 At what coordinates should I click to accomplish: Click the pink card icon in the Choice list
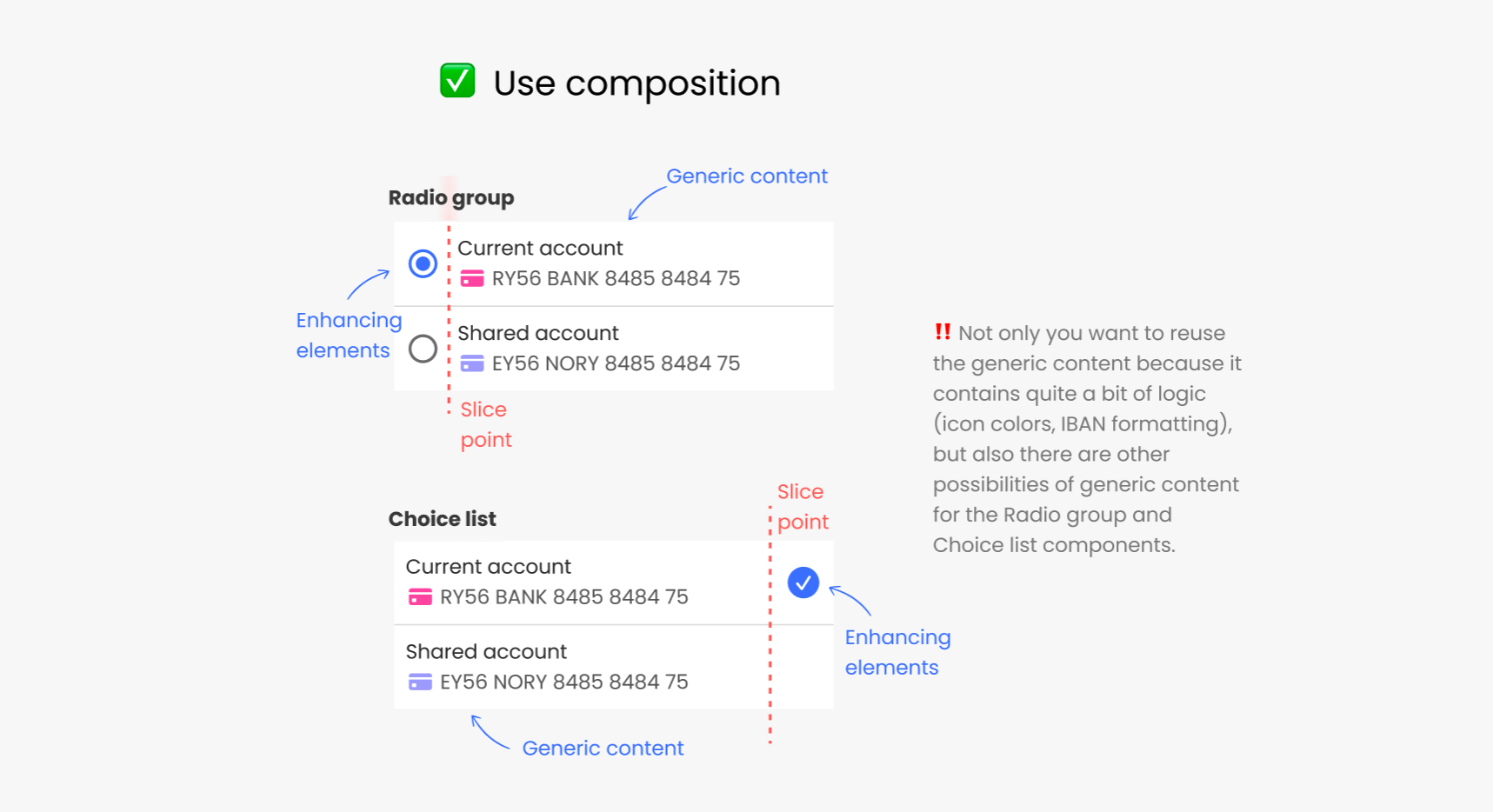[x=422, y=597]
